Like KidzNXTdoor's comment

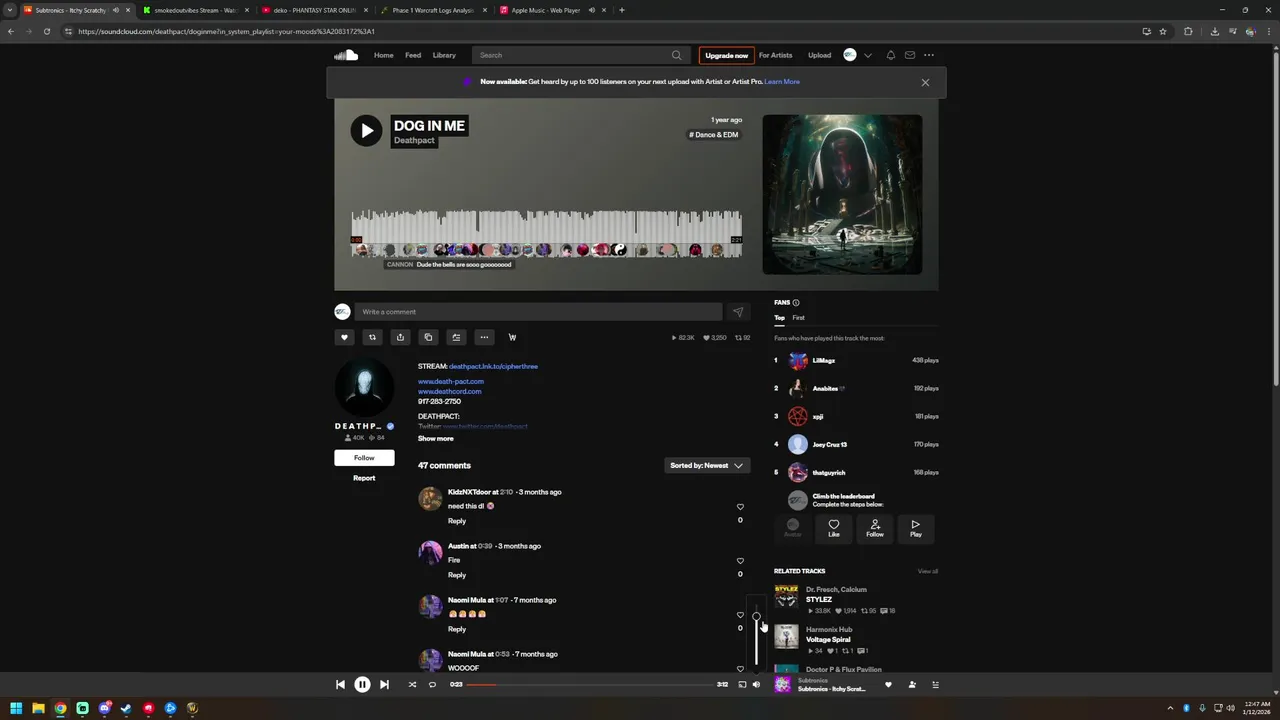coord(740,507)
